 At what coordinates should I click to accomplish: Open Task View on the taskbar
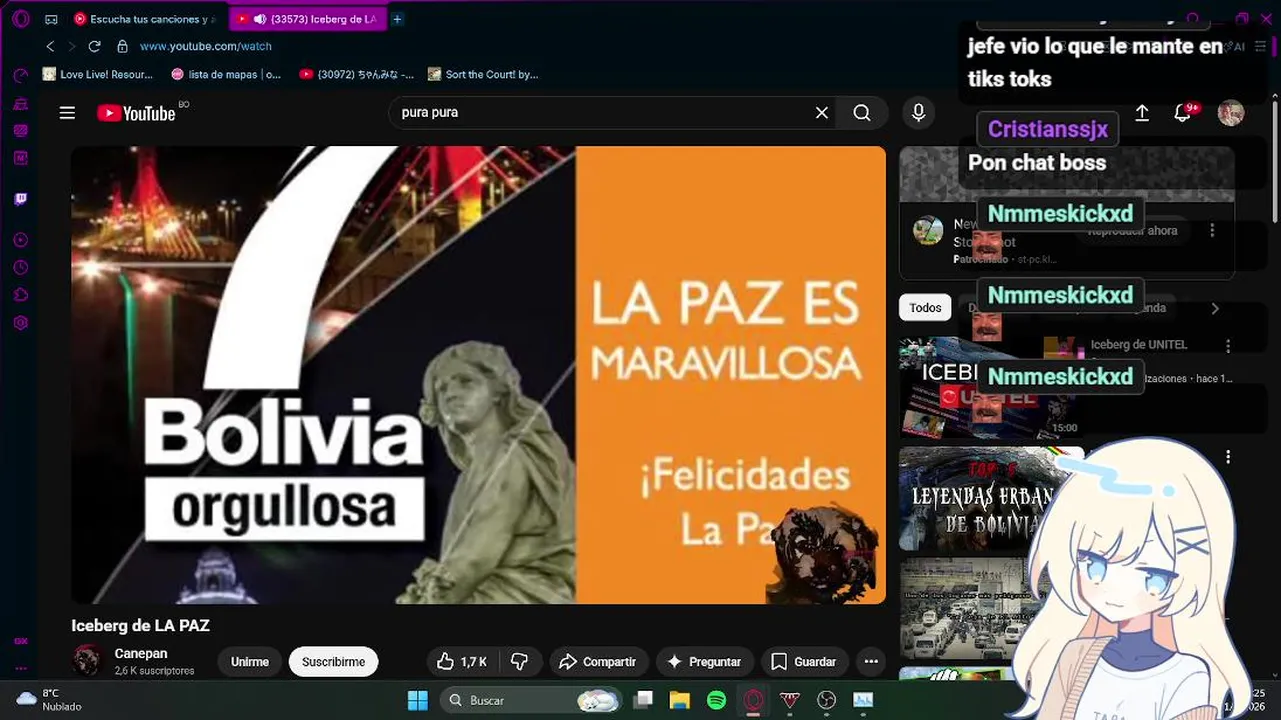tap(644, 700)
